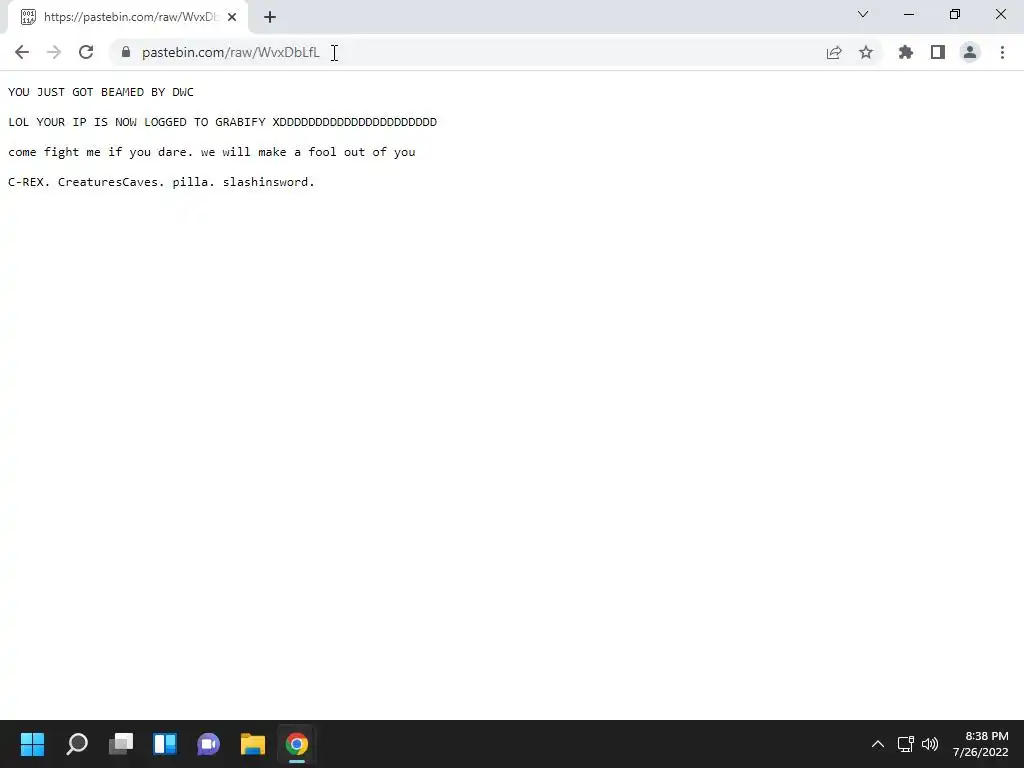Image resolution: width=1024 pixels, height=768 pixels.
Task: Bookmark this tab with the star icon
Action: (x=866, y=52)
